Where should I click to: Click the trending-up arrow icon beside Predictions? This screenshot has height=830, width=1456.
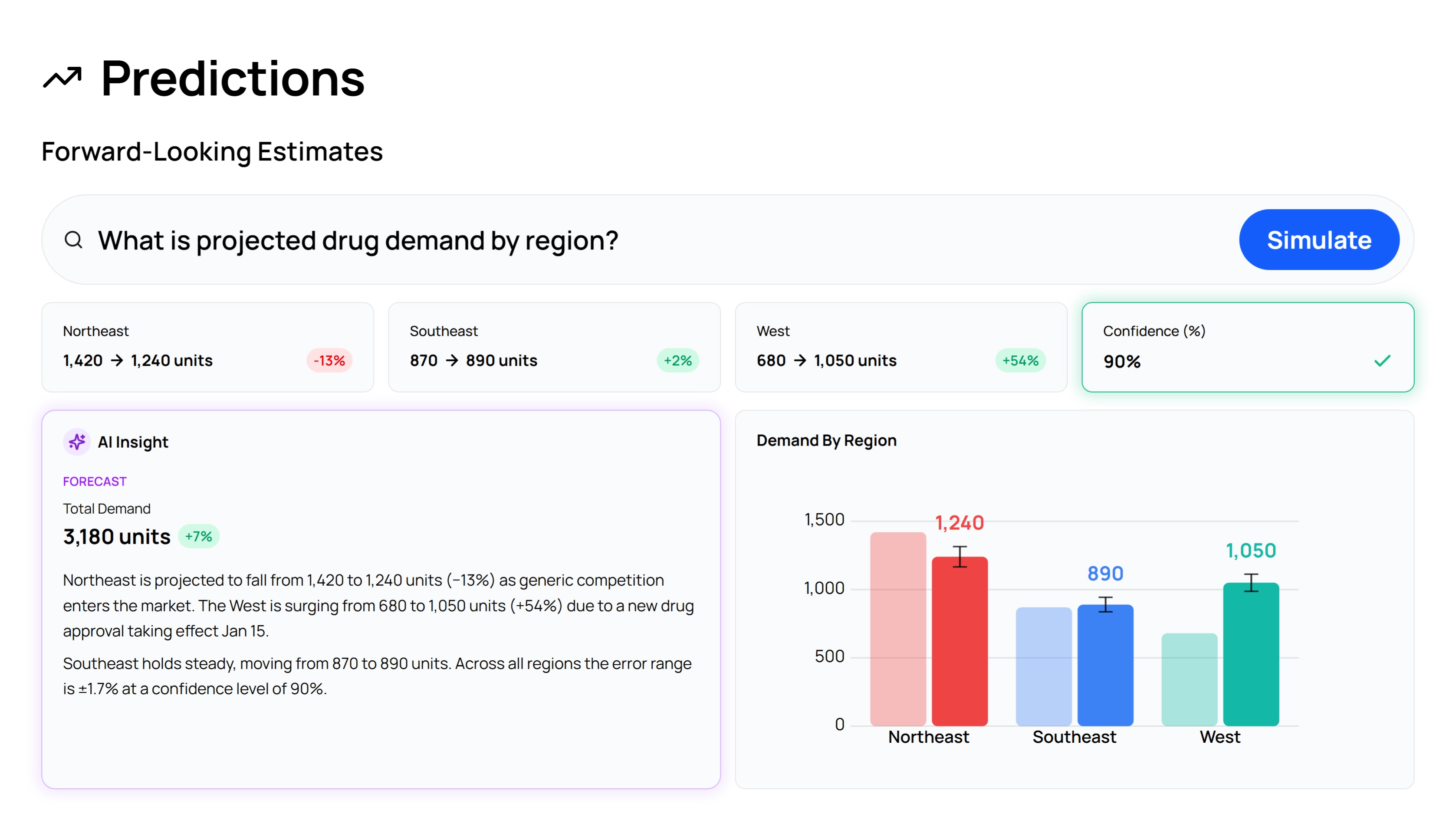click(62, 78)
